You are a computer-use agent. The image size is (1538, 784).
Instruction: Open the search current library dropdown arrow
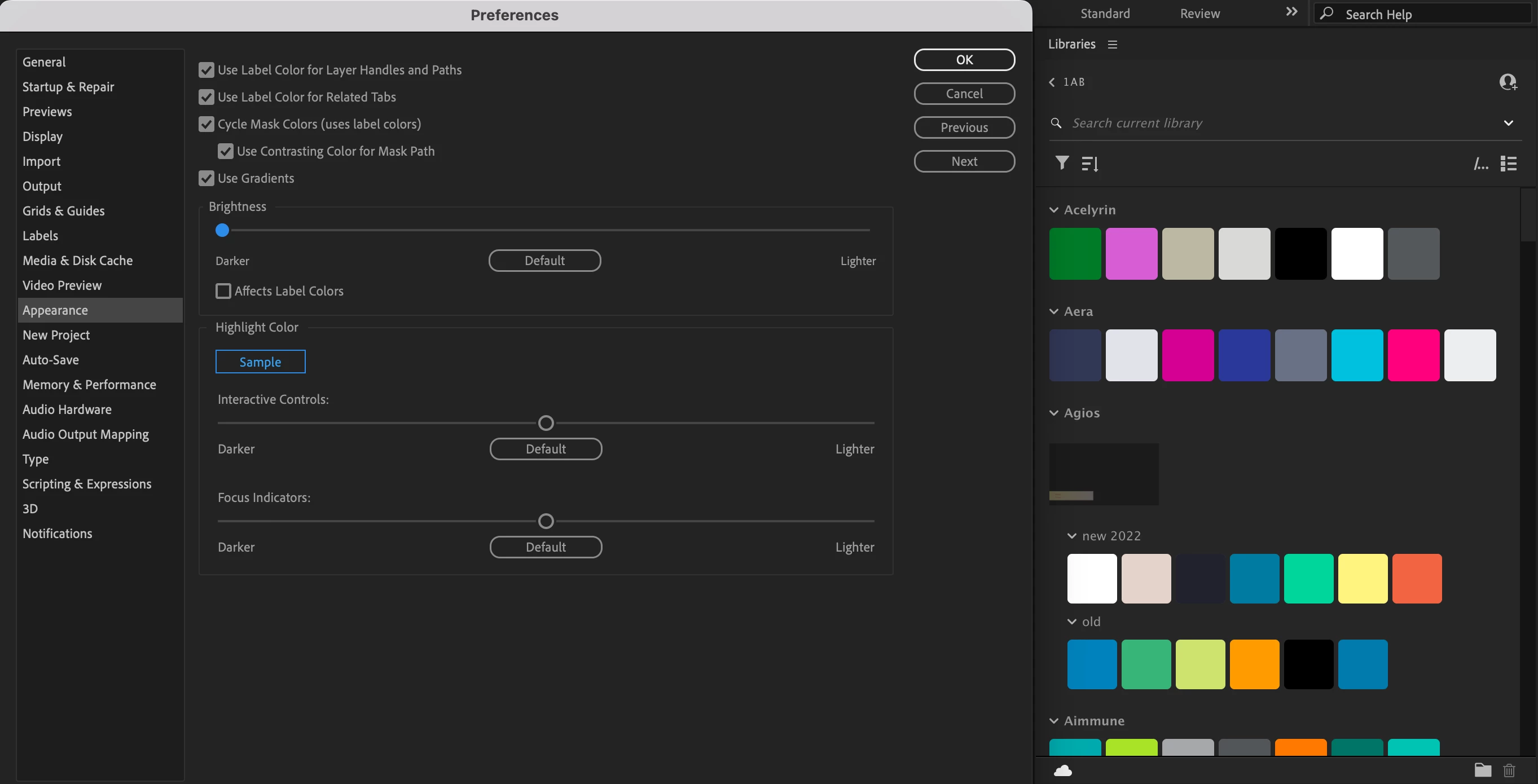[x=1508, y=123]
